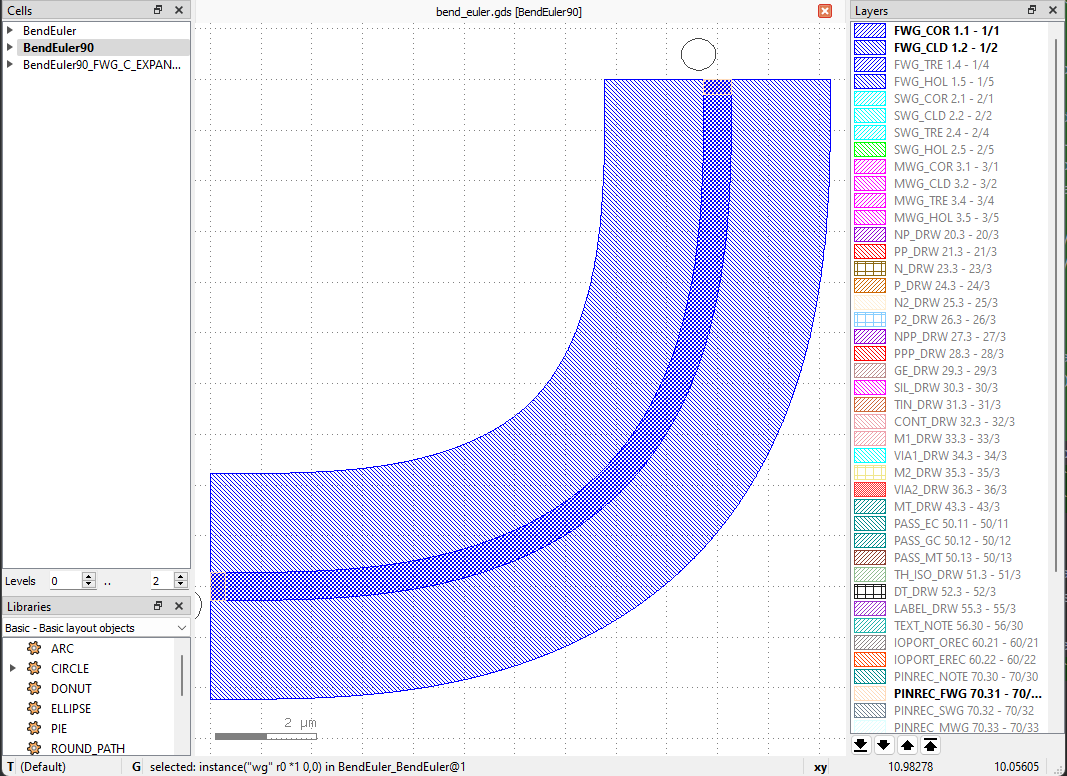Select the ELLIPSE gear icon

(34, 708)
